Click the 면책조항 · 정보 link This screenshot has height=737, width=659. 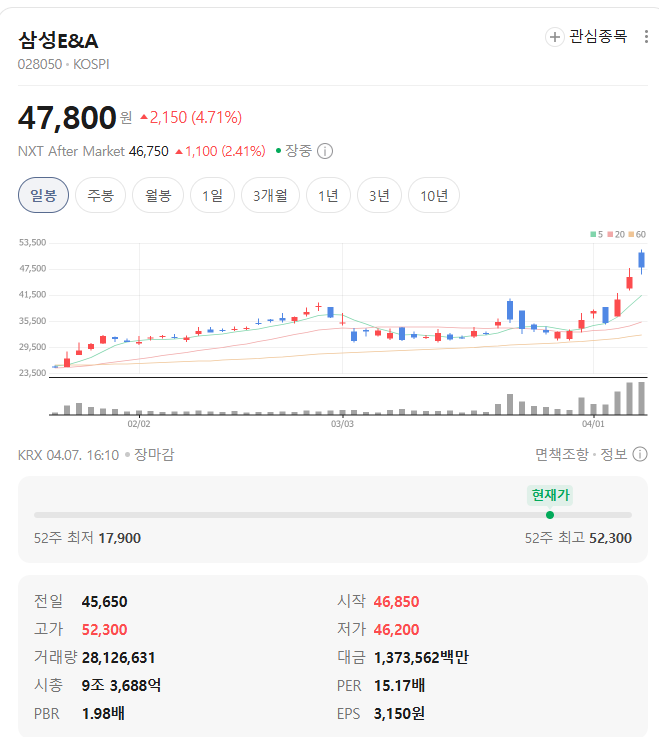click(x=581, y=454)
